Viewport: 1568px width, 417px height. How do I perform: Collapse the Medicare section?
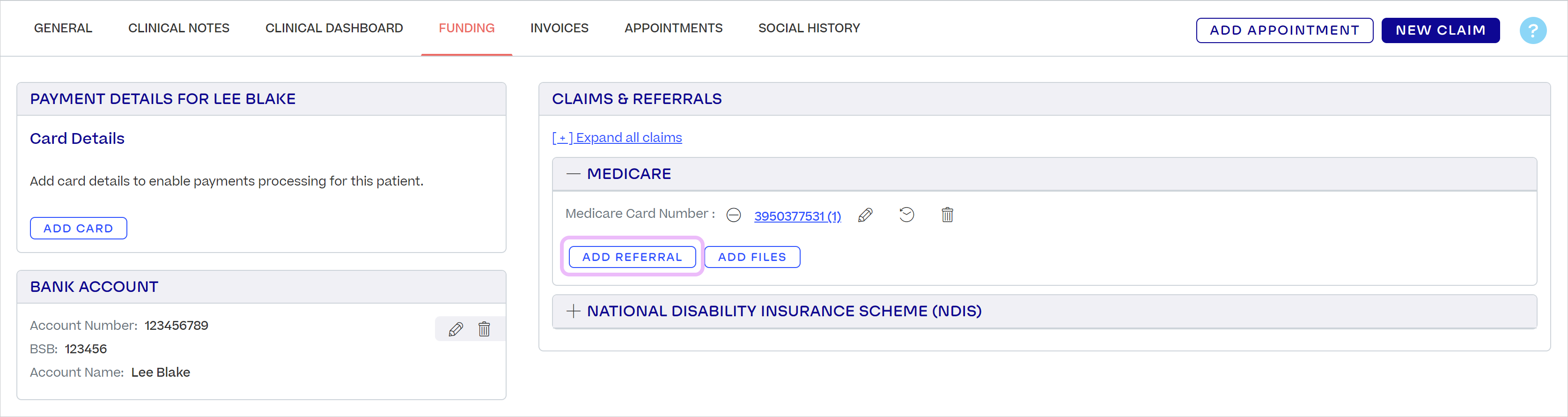(x=573, y=174)
